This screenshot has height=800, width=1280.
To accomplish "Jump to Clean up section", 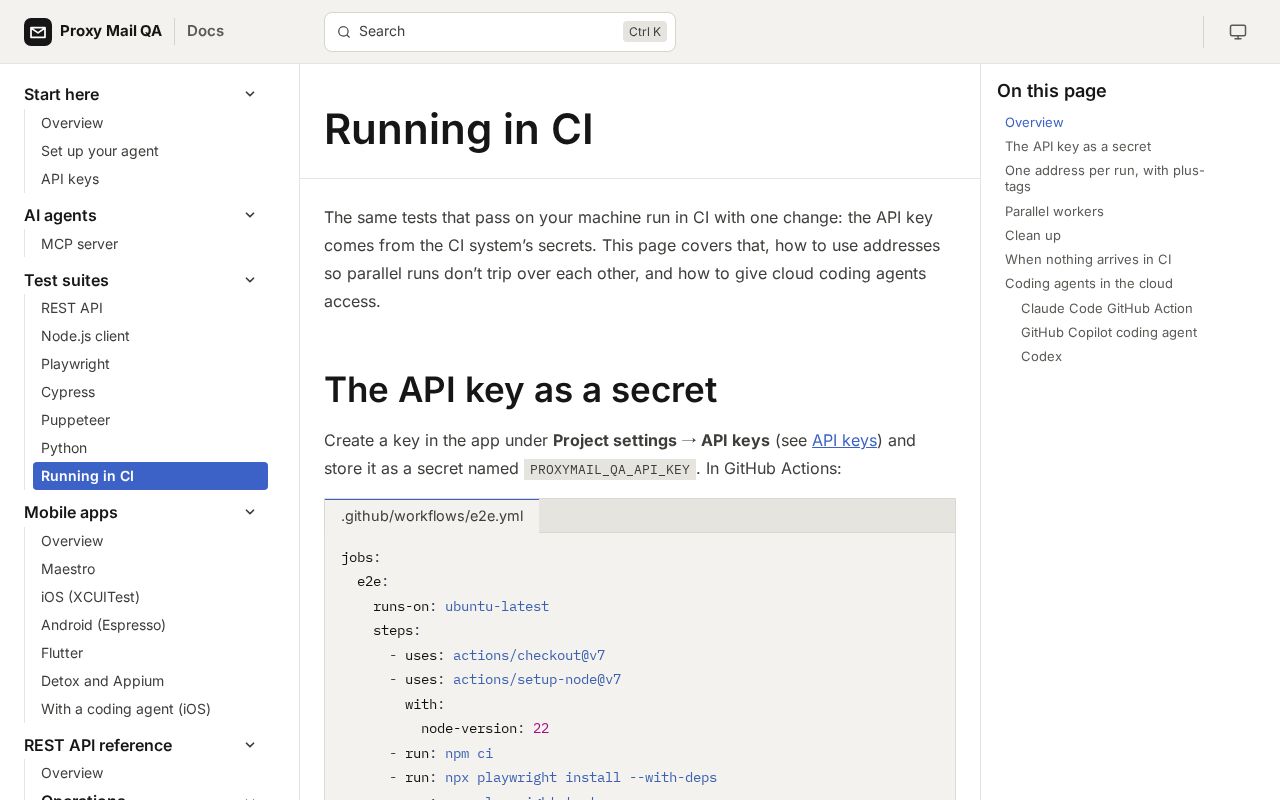I will 1033,235.
